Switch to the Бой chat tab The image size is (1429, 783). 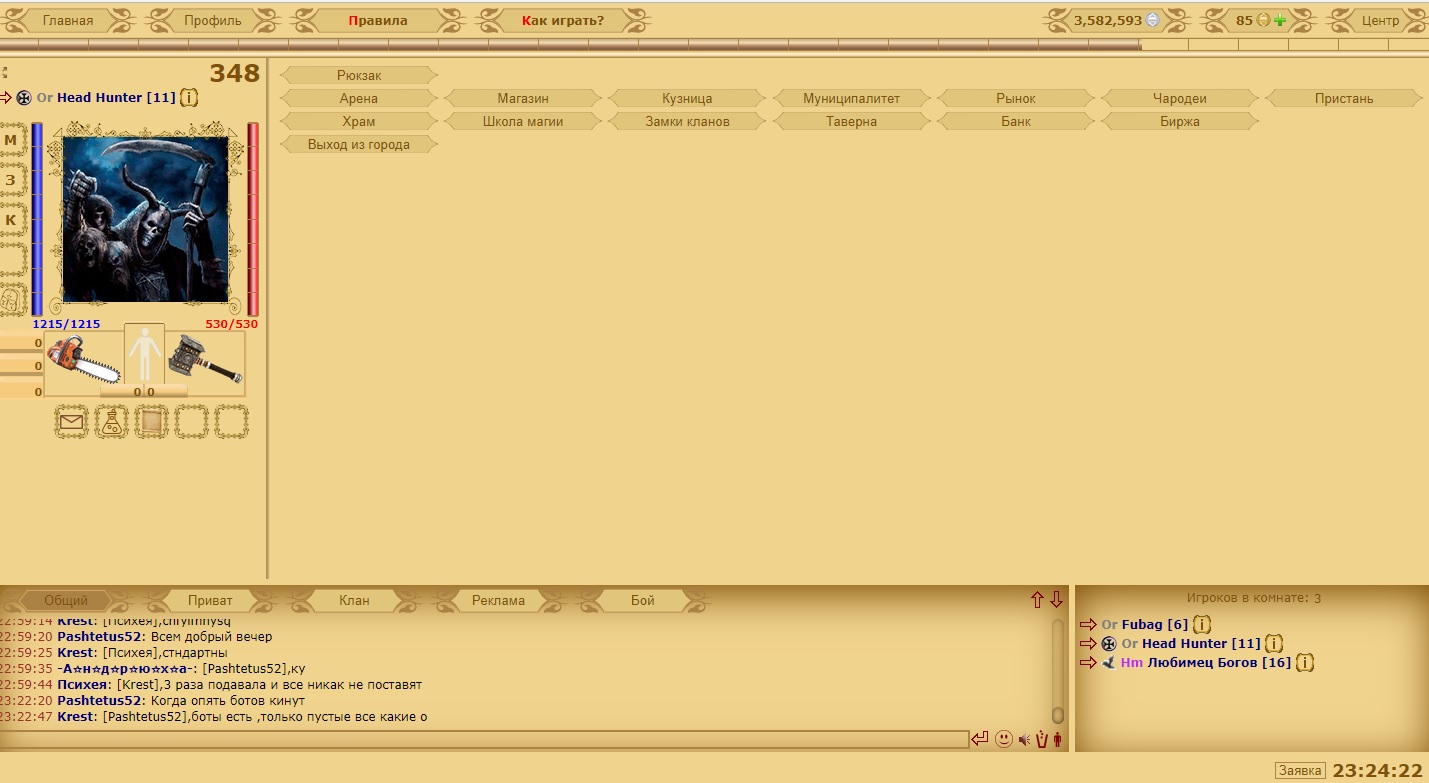643,601
